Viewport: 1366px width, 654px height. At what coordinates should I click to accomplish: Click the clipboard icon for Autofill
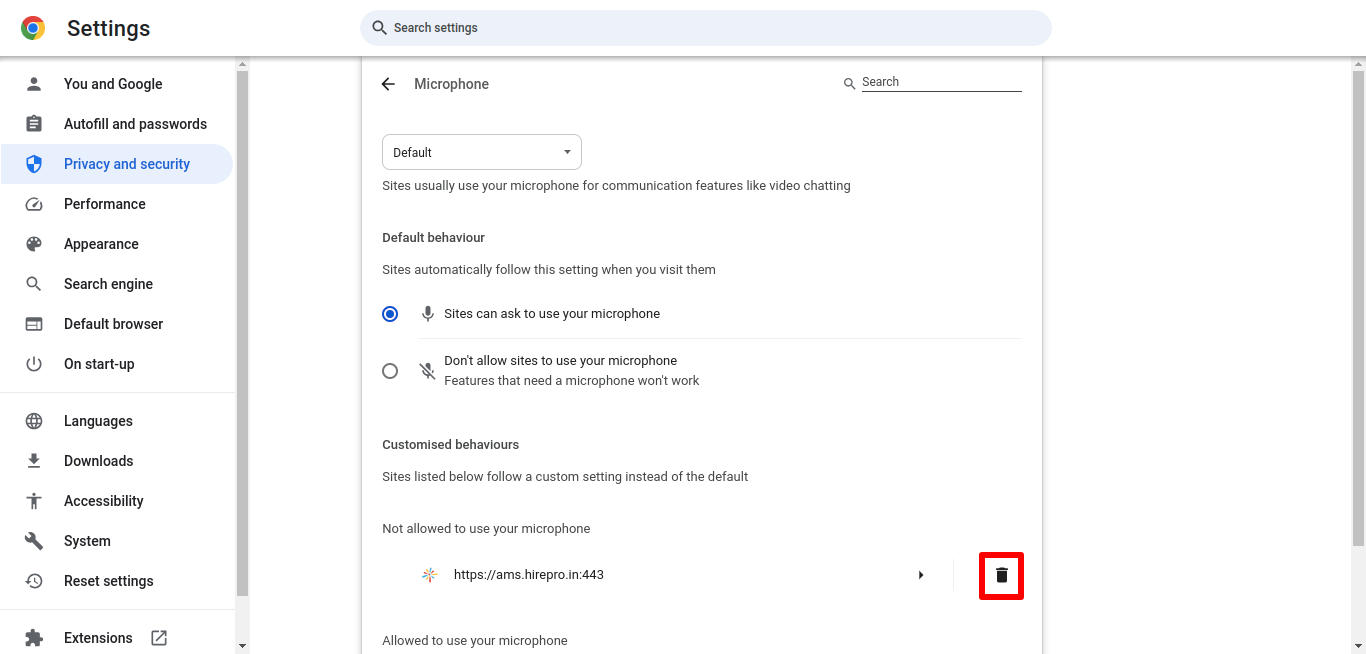[34, 124]
